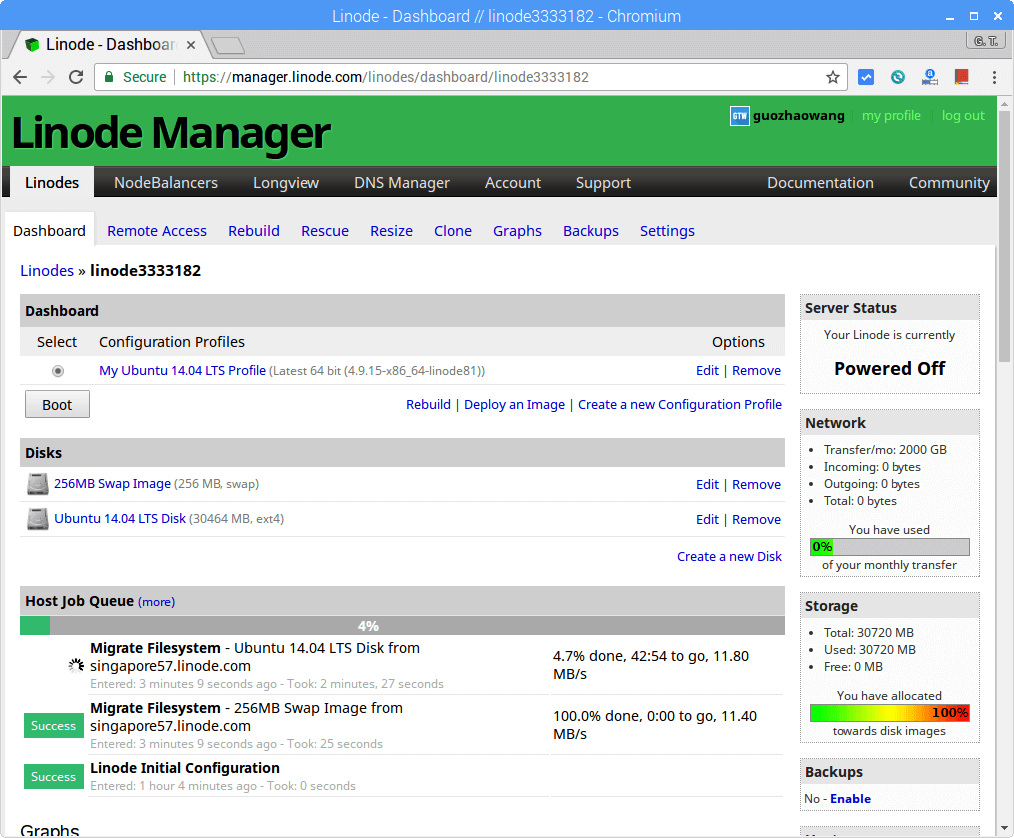The image size is (1014, 838).
Task: Expand the Host Job Queue with more link
Action: click(x=156, y=601)
